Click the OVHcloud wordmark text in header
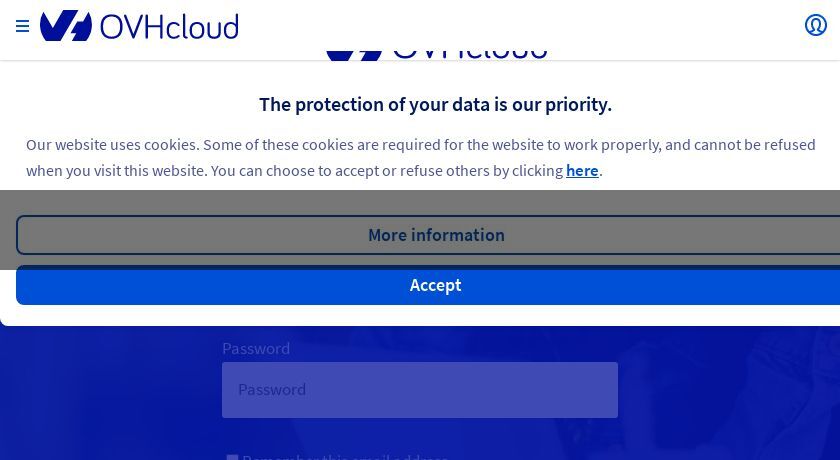This screenshot has width=840, height=460. 169,27
